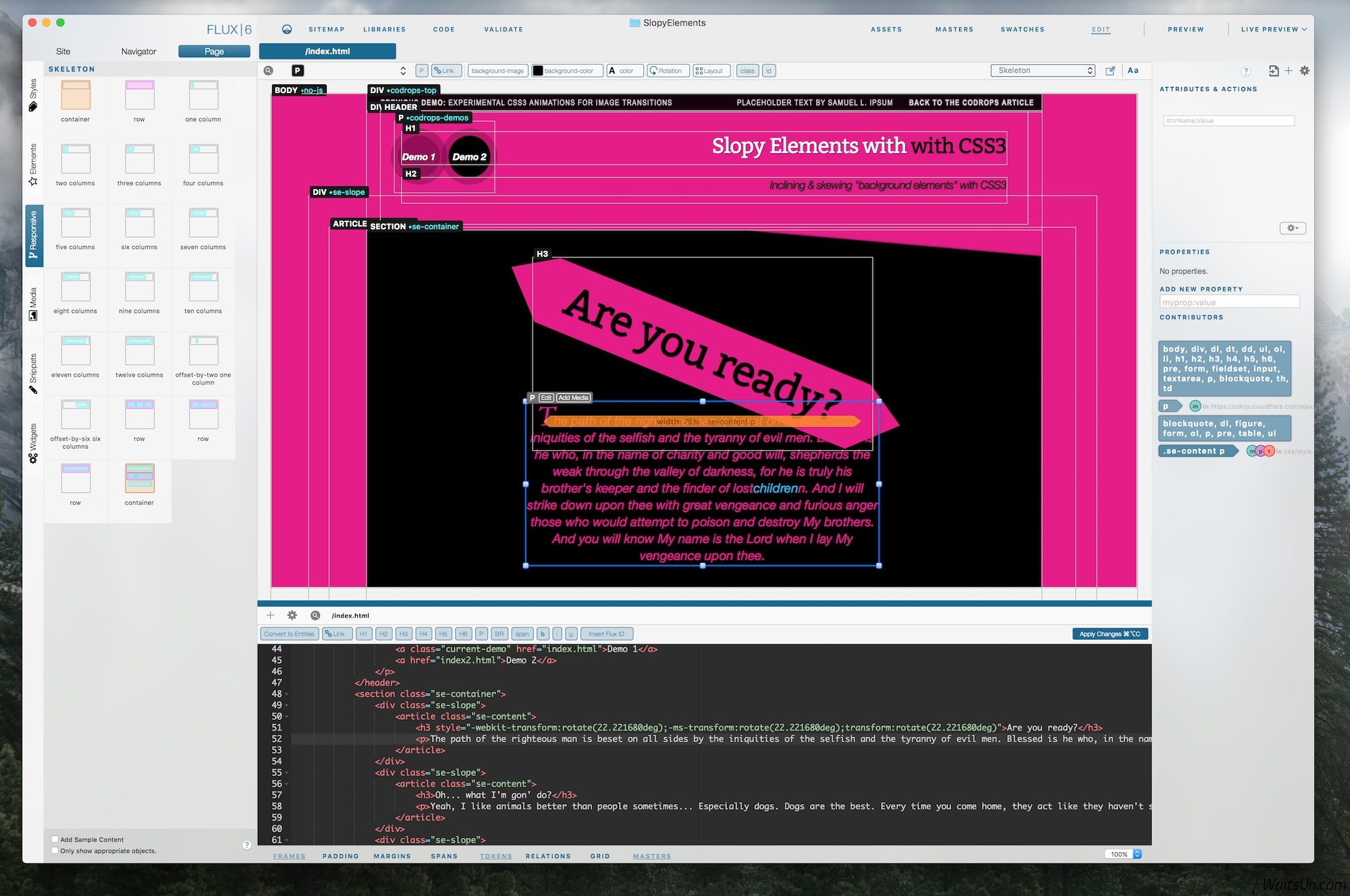Switch to the Navigator tab
Screen dimensions: 1350x896
[138, 51]
